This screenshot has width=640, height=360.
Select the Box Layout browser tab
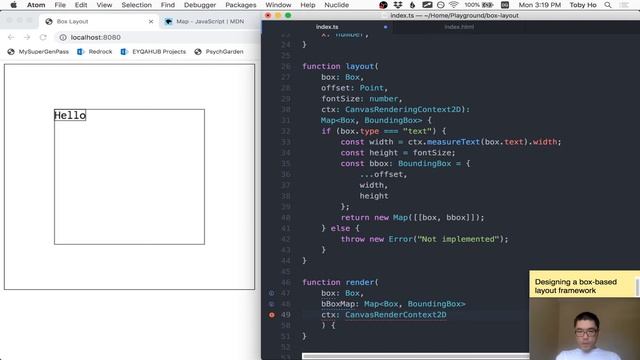click(x=99, y=21)
